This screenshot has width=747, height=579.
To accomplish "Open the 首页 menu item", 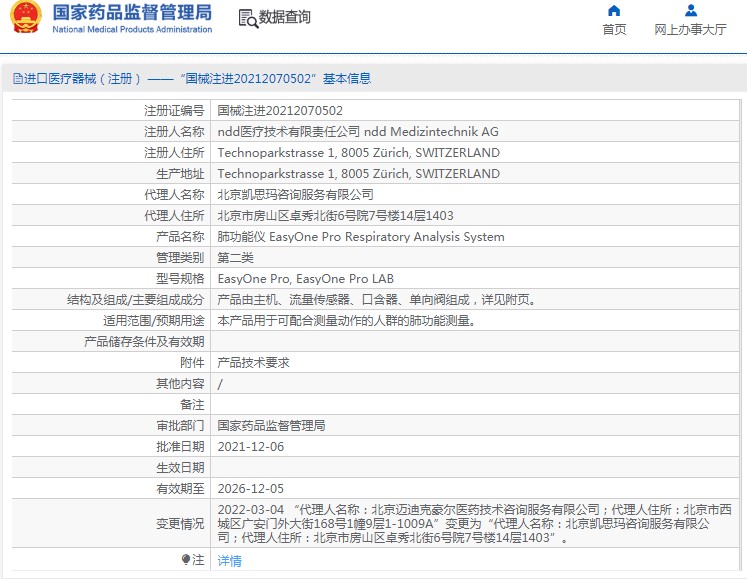I will click(614, 30).
